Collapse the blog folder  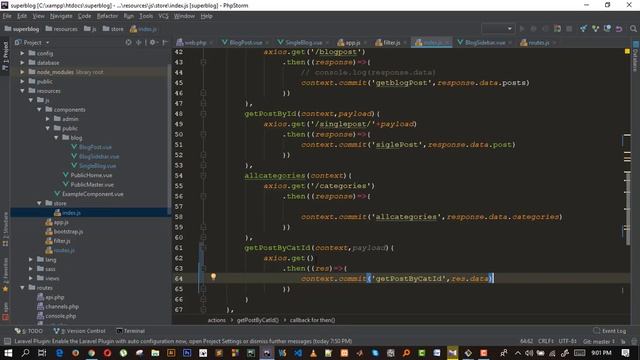click(56, 138)
